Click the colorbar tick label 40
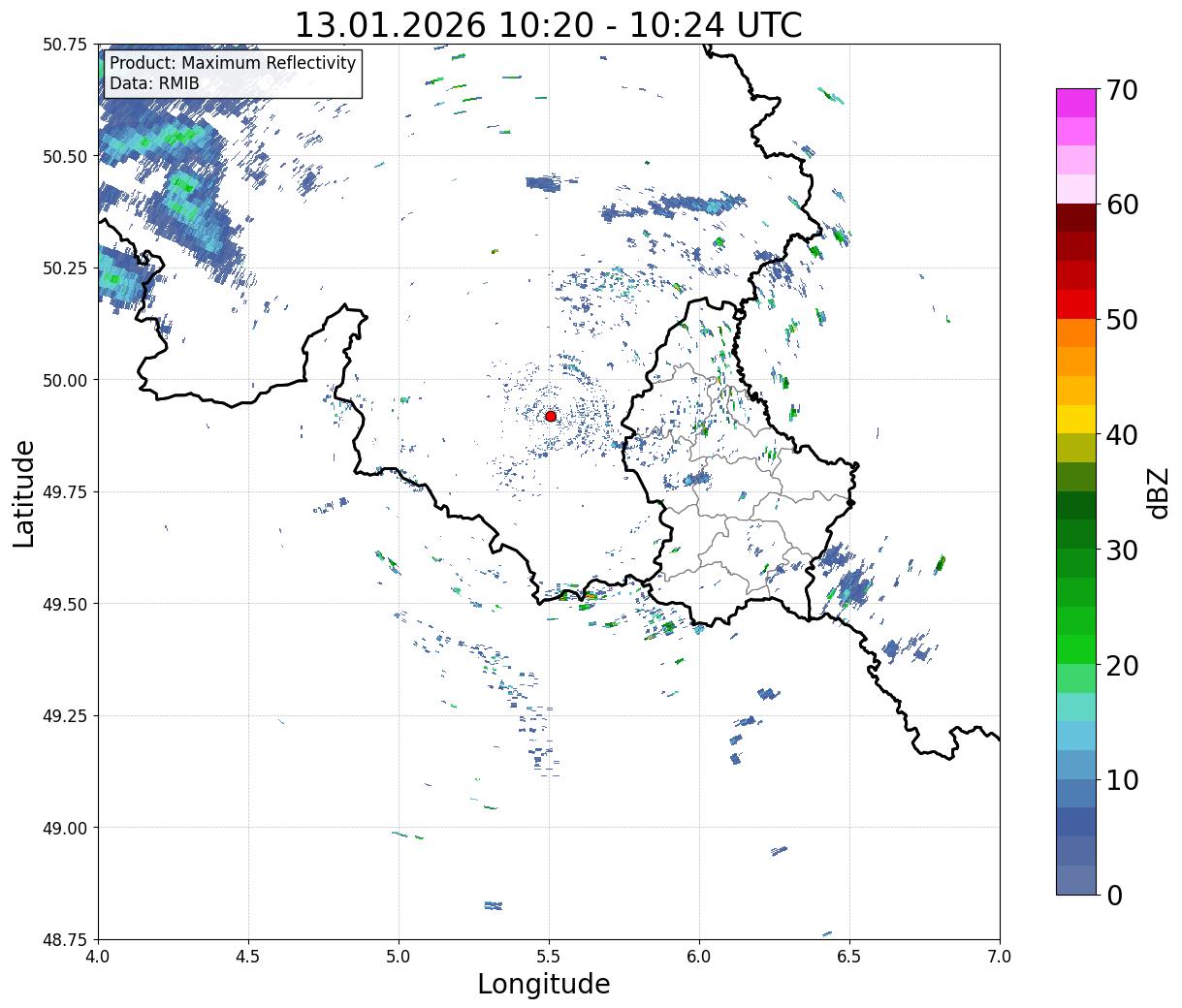Screen dimensions: 1182x1008 (1122, 435)
